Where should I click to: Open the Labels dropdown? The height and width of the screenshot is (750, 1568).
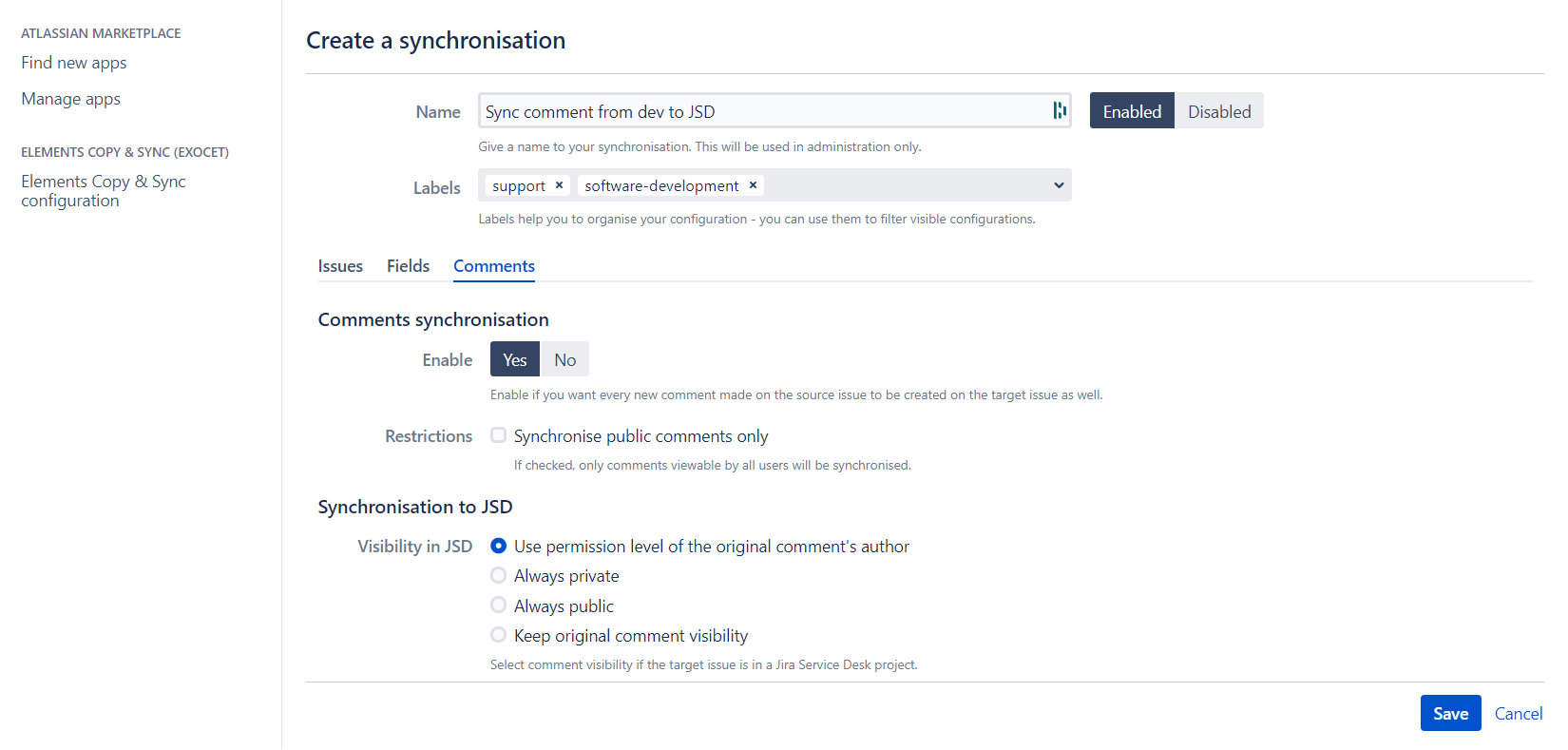click(x=1058, y=184)
